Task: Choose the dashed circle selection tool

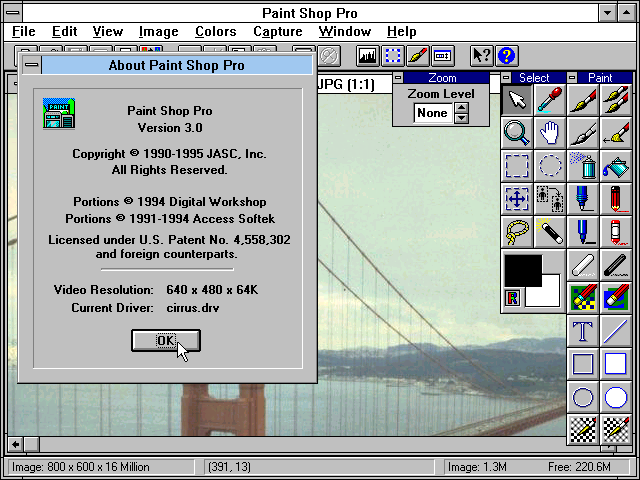Action: 549,166
